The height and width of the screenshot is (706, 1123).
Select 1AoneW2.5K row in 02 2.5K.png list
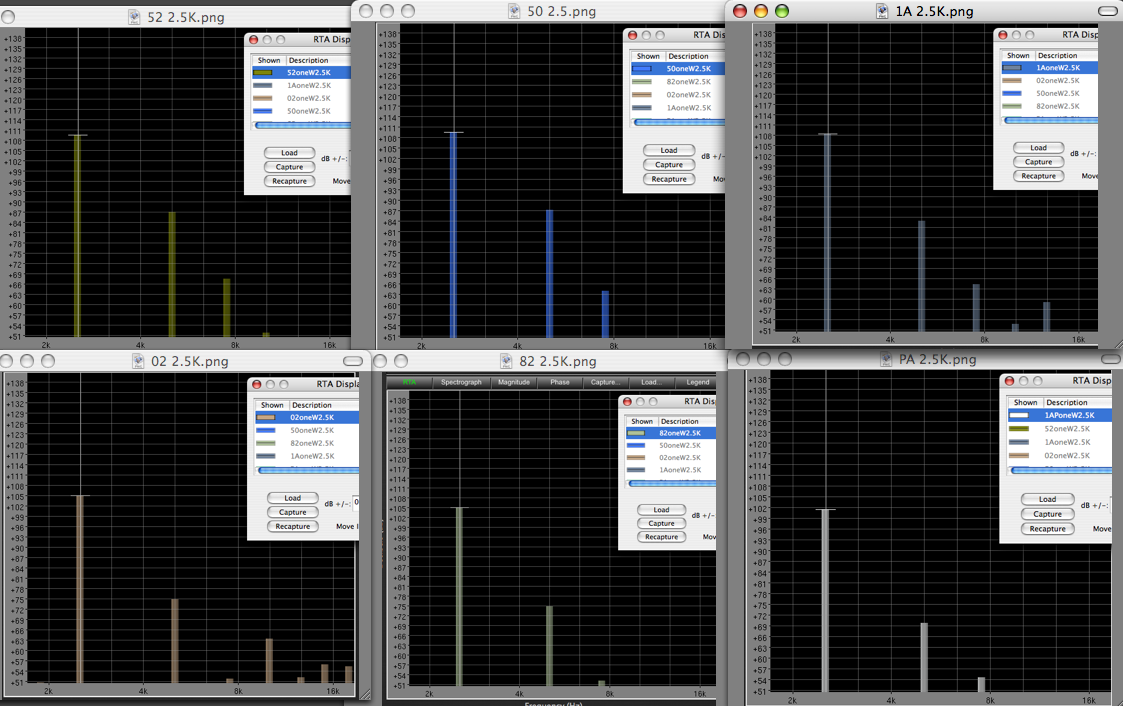click(x=307, y=456)
